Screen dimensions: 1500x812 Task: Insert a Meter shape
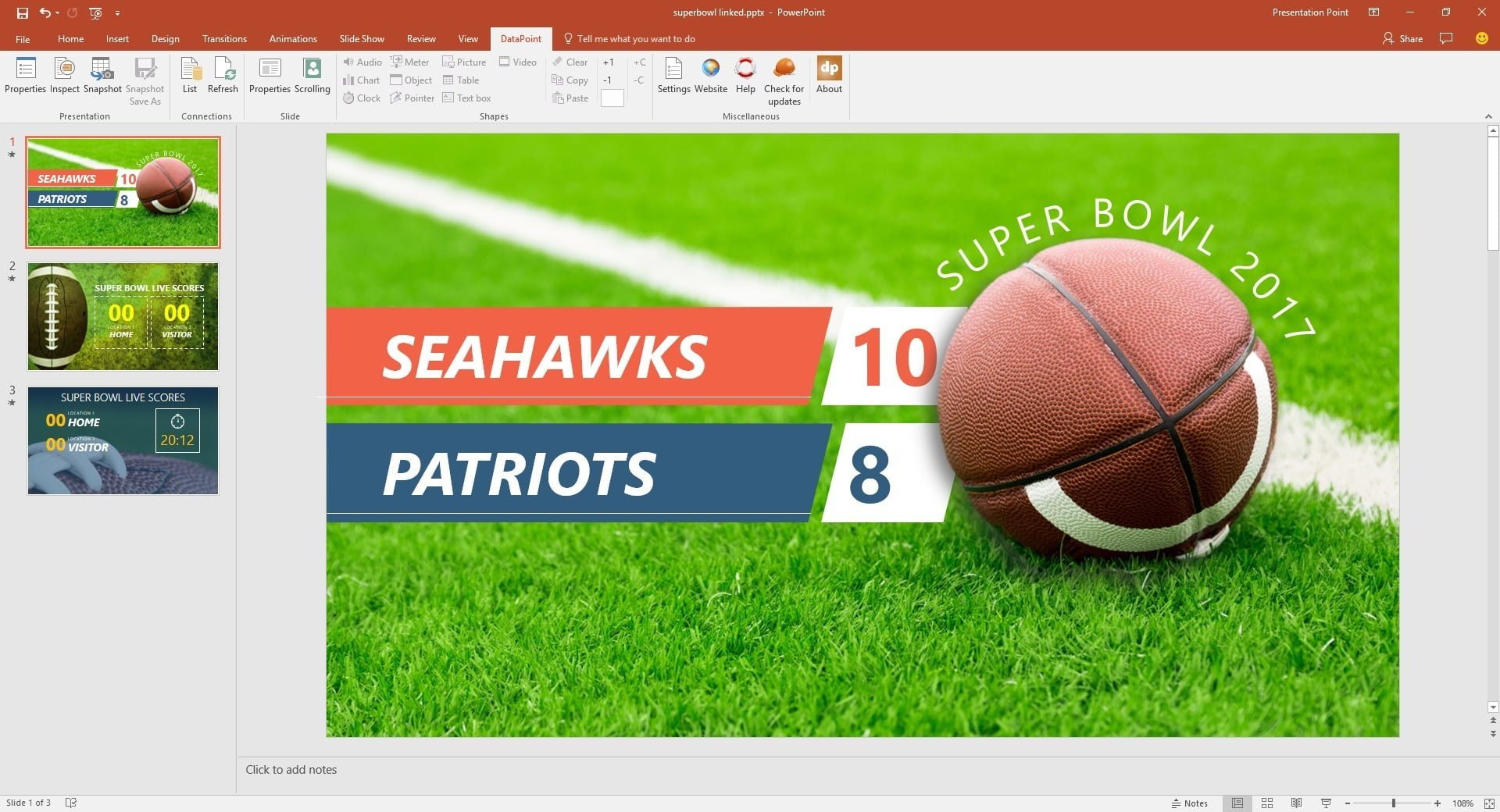409,62
